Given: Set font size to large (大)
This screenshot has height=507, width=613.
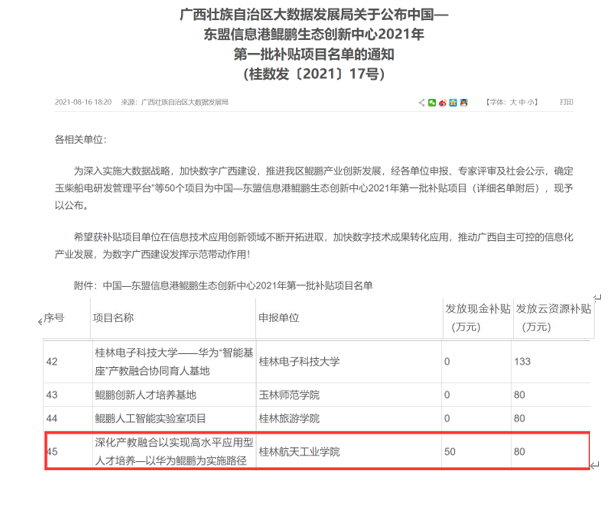Looking at the screenshot, I should (515, 102).
